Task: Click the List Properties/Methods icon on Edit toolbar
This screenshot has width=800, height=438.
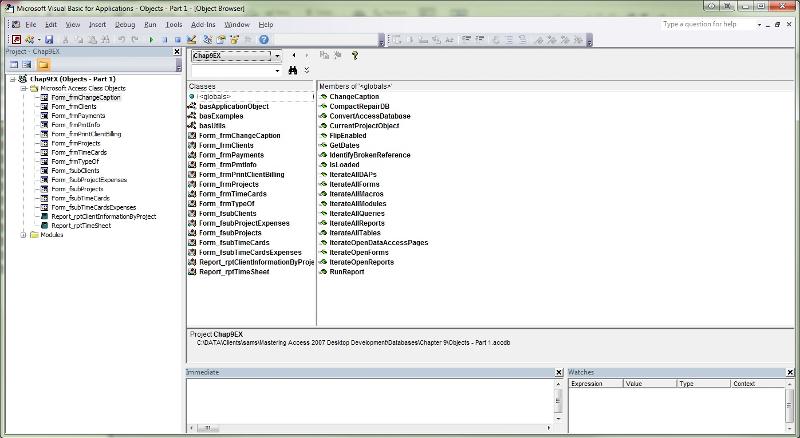Action: pyautogui.click(x=396, y=39)
